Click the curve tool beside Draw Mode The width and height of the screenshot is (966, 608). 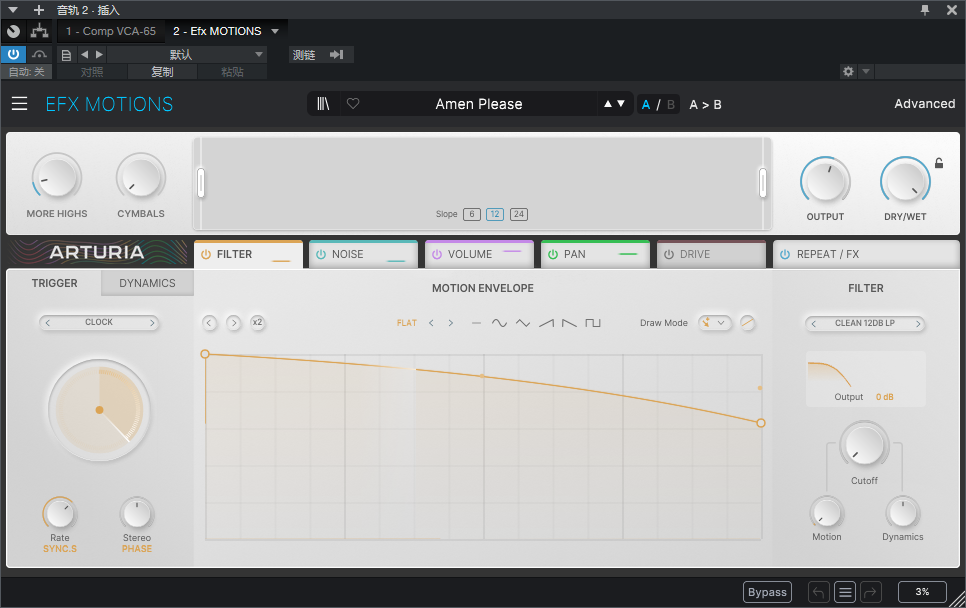(x=747, y=322)
